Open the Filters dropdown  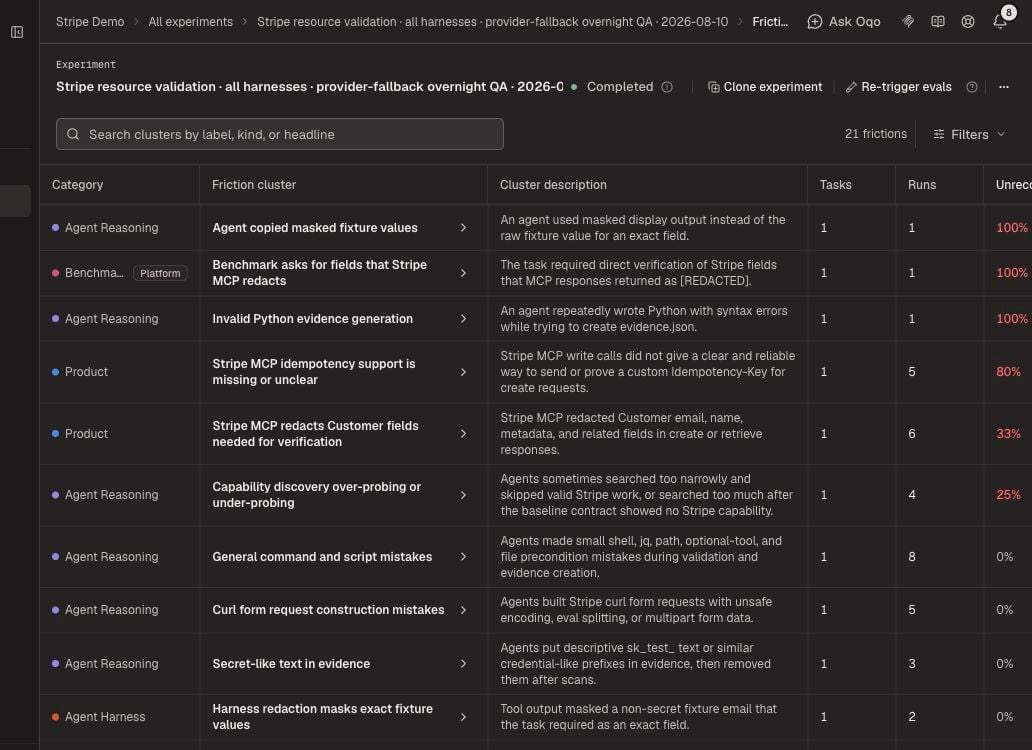(x=969, y=134)
